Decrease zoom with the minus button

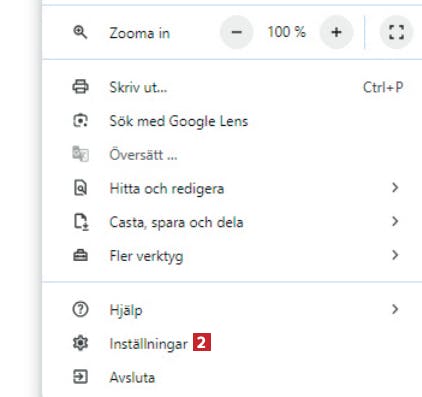[x=237, y=32]
